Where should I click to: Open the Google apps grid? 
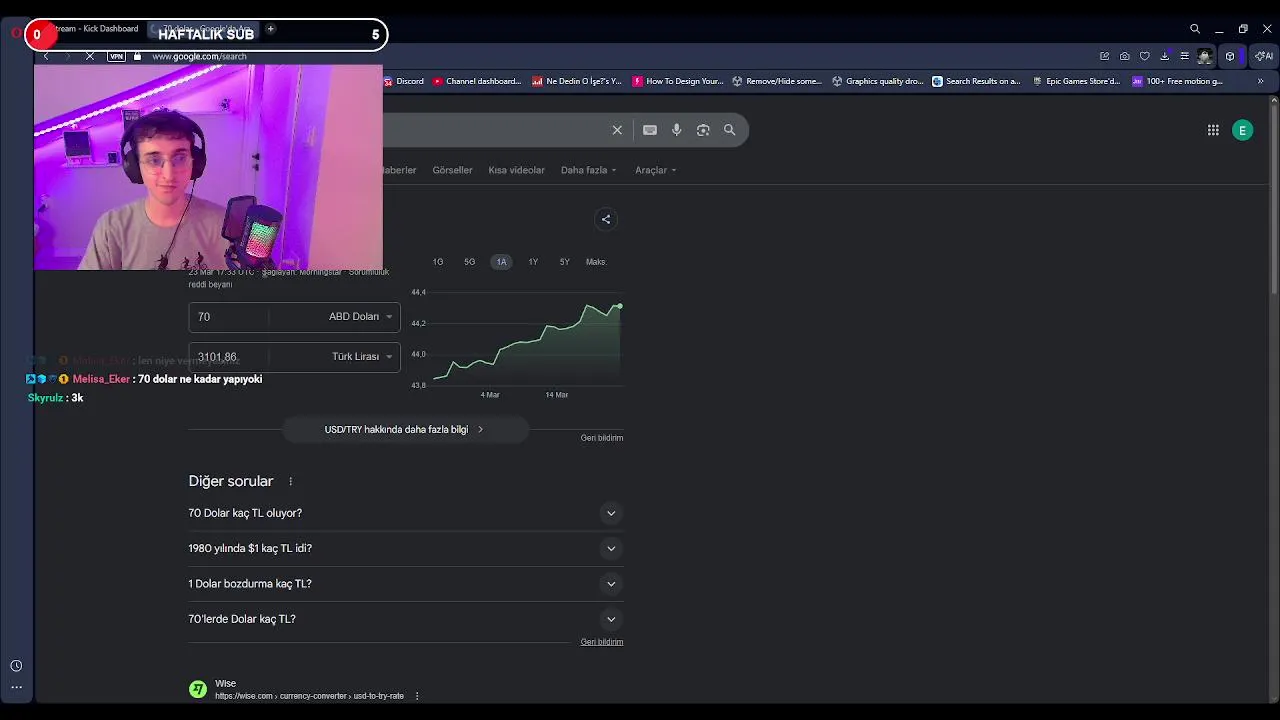click(1213, 130)
